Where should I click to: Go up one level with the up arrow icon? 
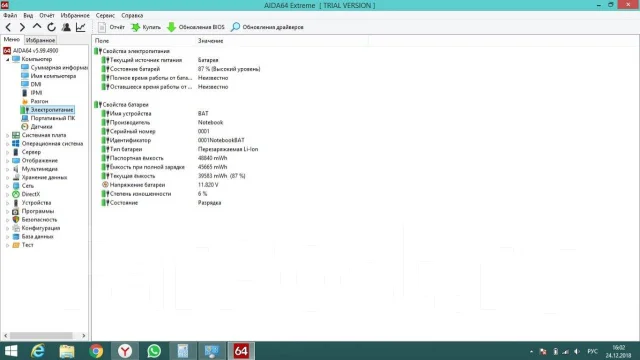[37, 27]
